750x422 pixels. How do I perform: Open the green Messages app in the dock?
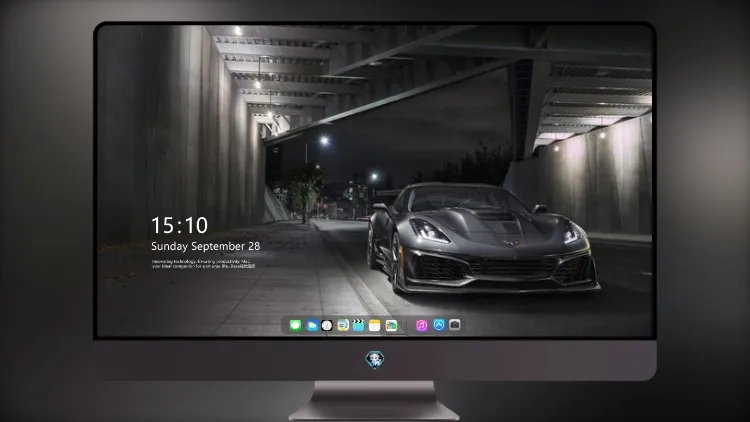coord(295,325)
